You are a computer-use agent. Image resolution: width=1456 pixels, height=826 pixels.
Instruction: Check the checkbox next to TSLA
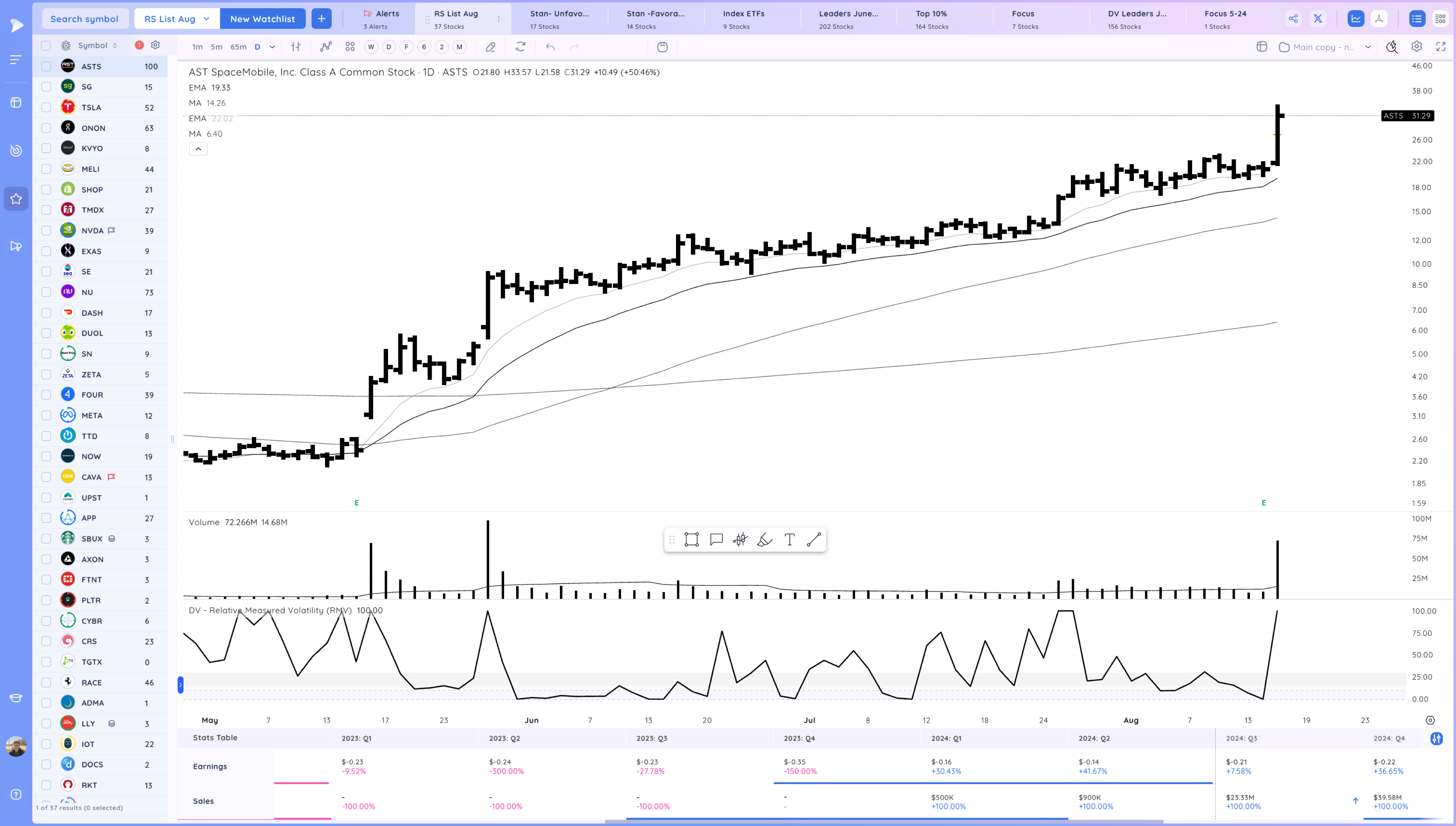pyautogui.click(x=46, y=107)
